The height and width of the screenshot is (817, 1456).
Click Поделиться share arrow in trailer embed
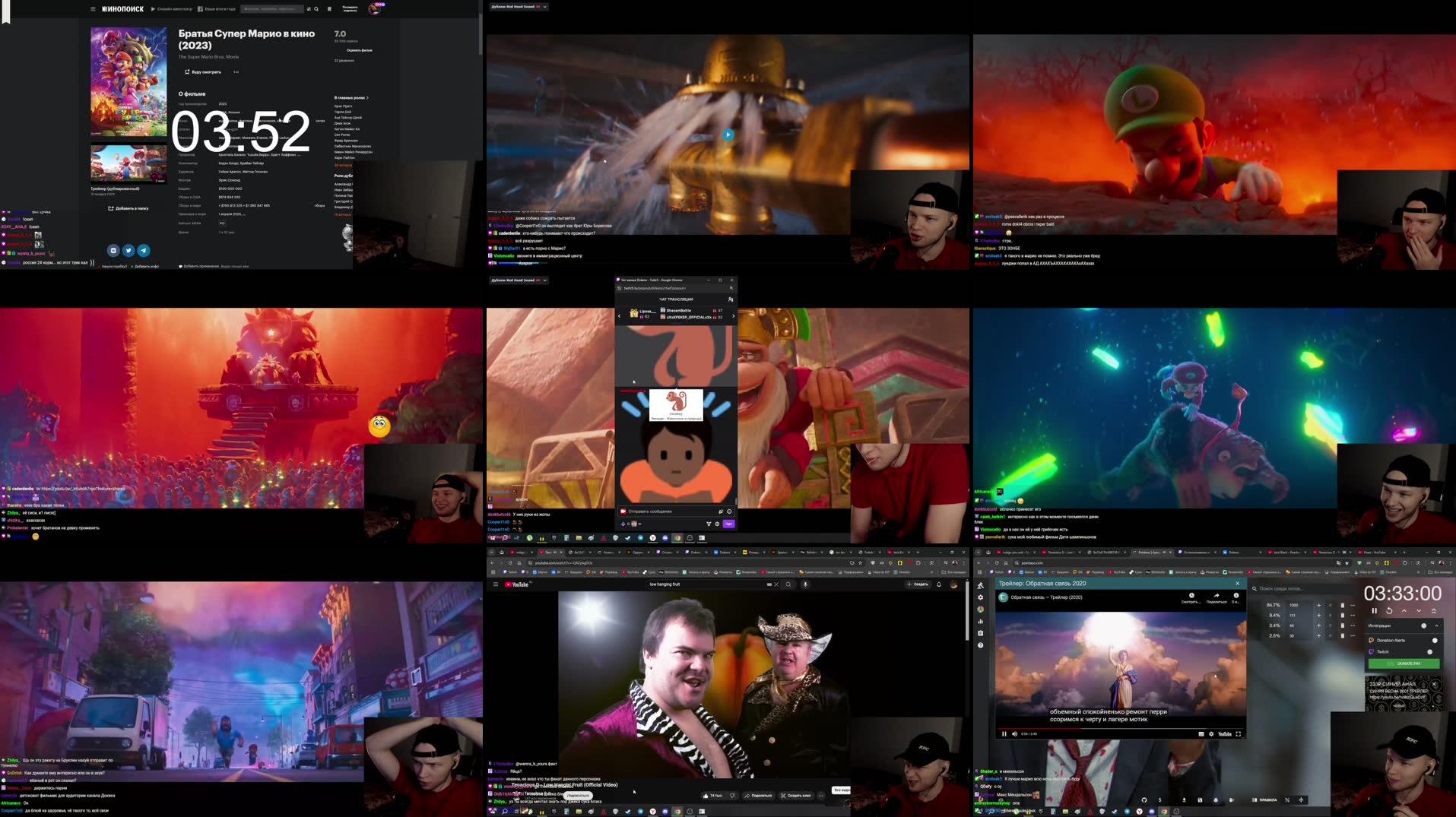[x=1217, y=597]
